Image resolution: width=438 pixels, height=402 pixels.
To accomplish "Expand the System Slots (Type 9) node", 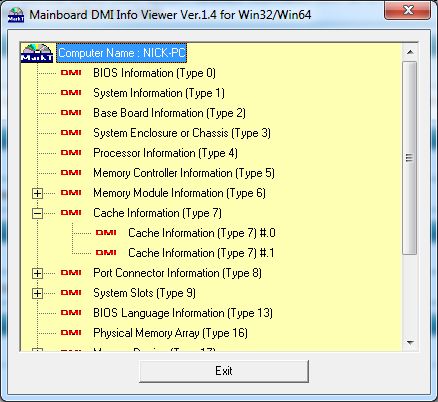I will 38,293.
